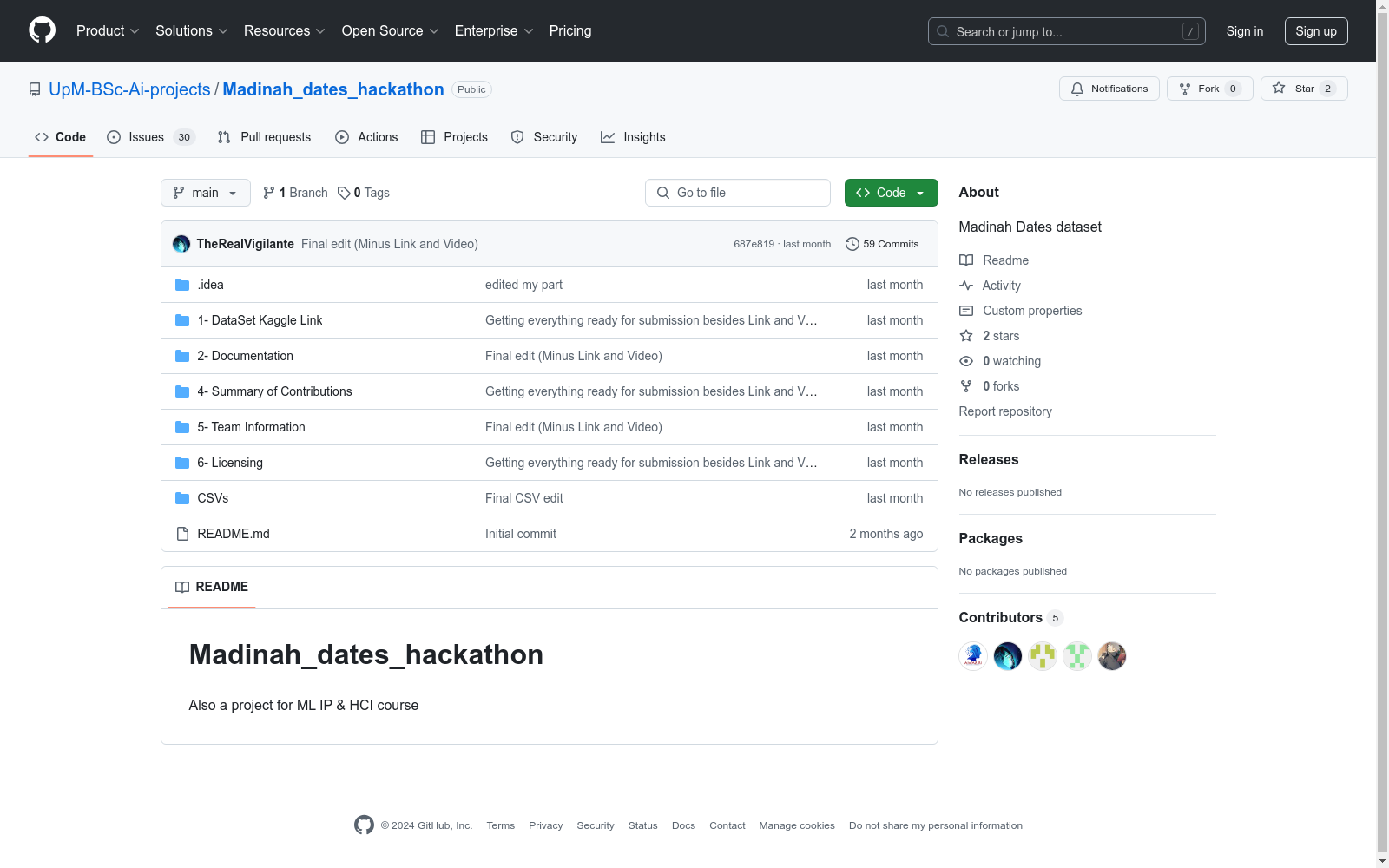
Task: Open the green Code dropdown button
Action: click(x=891, y=193)
